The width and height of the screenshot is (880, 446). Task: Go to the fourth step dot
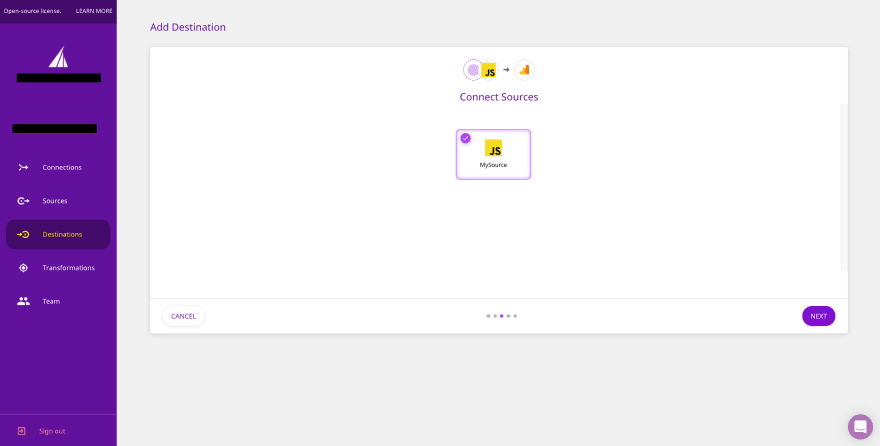(x=508, y=316)
